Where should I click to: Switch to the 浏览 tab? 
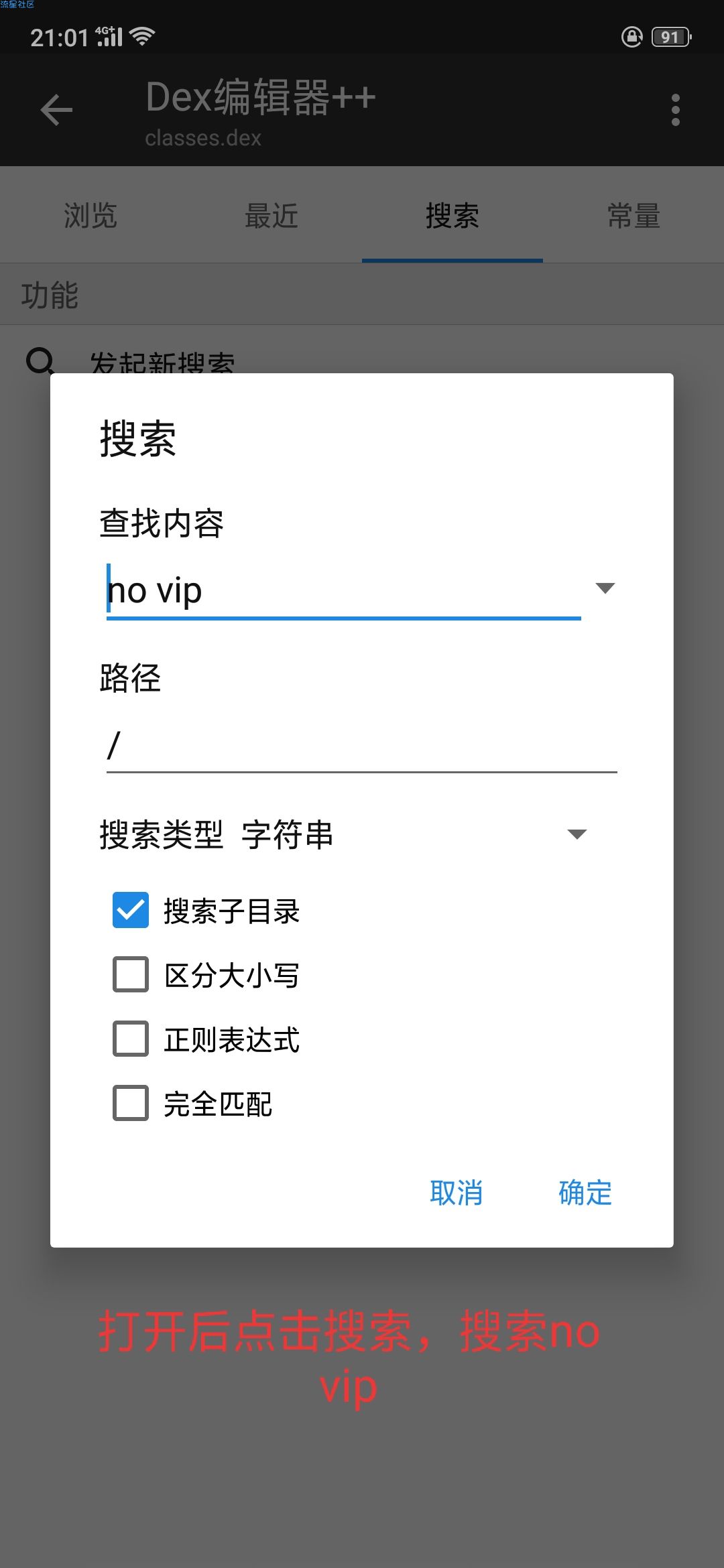90,216
